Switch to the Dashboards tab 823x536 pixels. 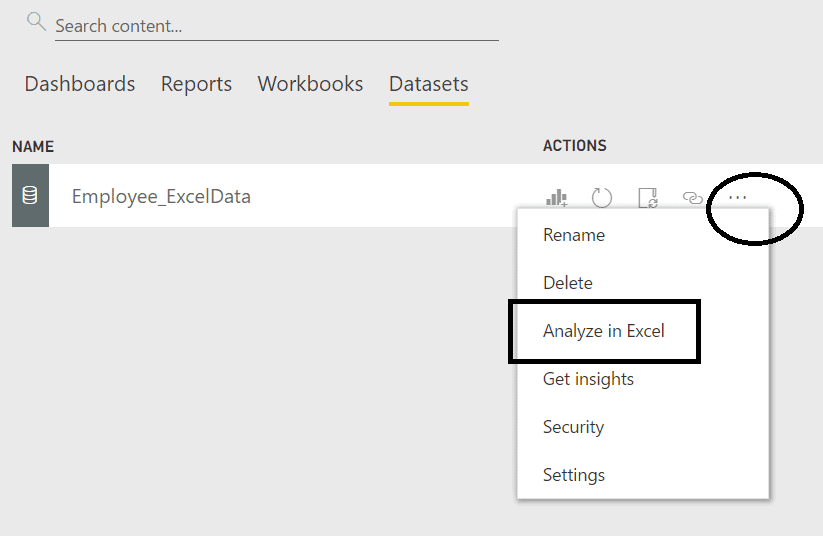tap(80, 84)
